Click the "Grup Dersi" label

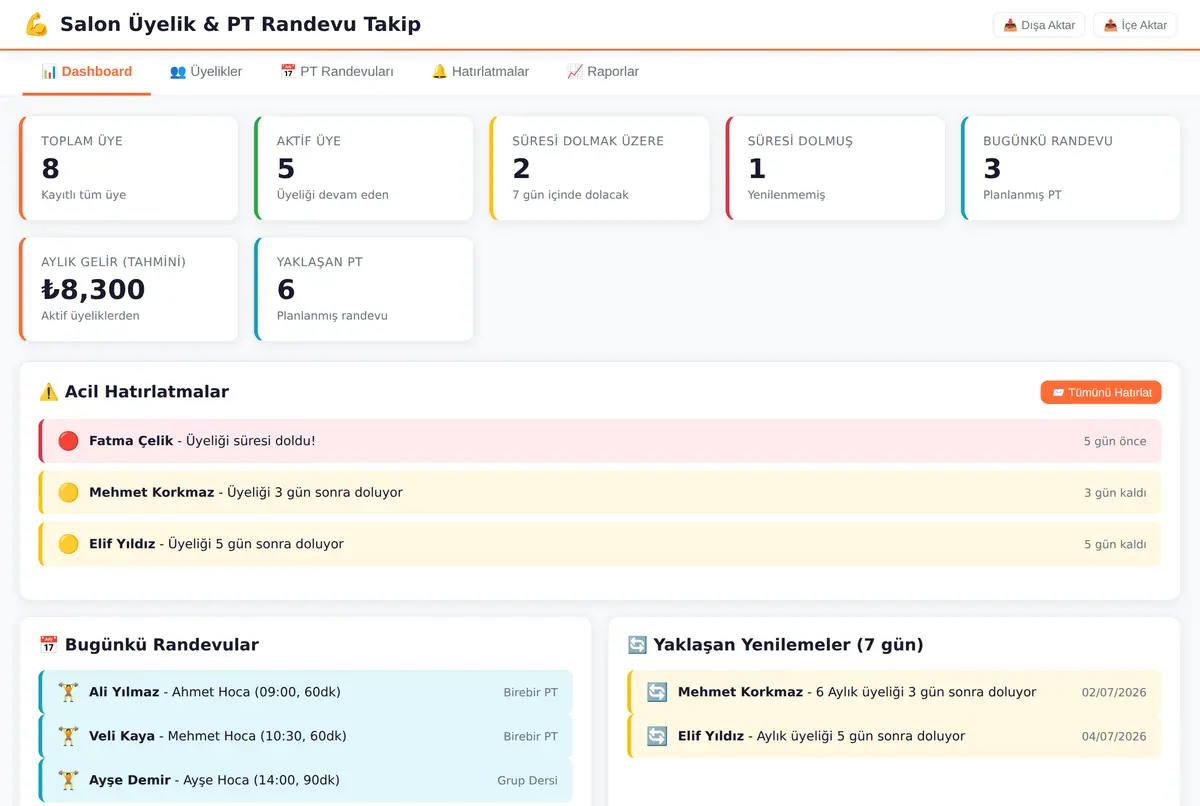527,780
